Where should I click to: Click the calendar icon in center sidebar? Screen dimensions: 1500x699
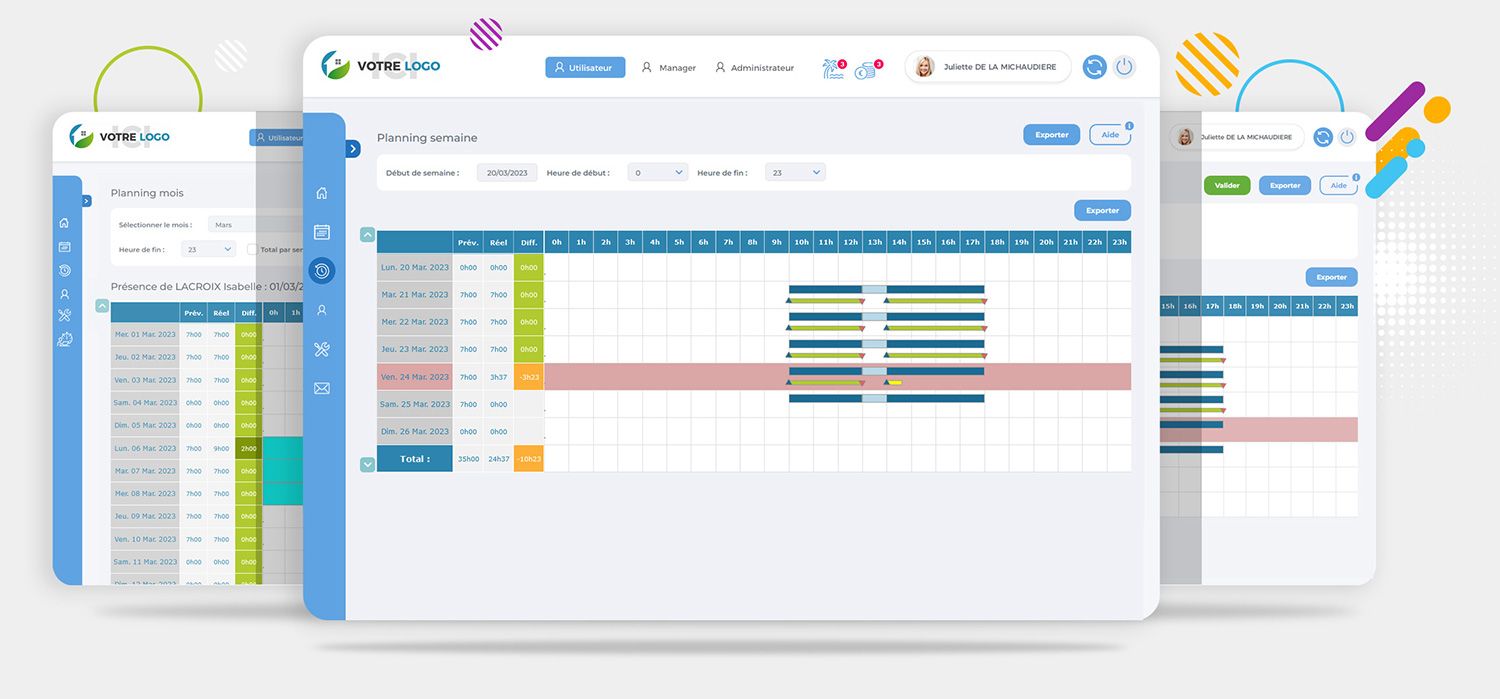coord(321,232)
